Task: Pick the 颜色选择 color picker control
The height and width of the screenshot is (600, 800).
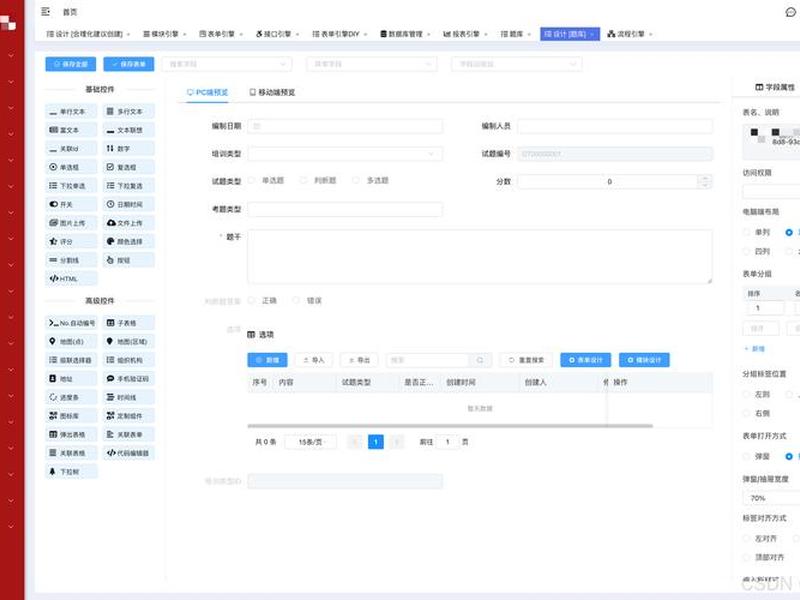Action: (129, 241)
